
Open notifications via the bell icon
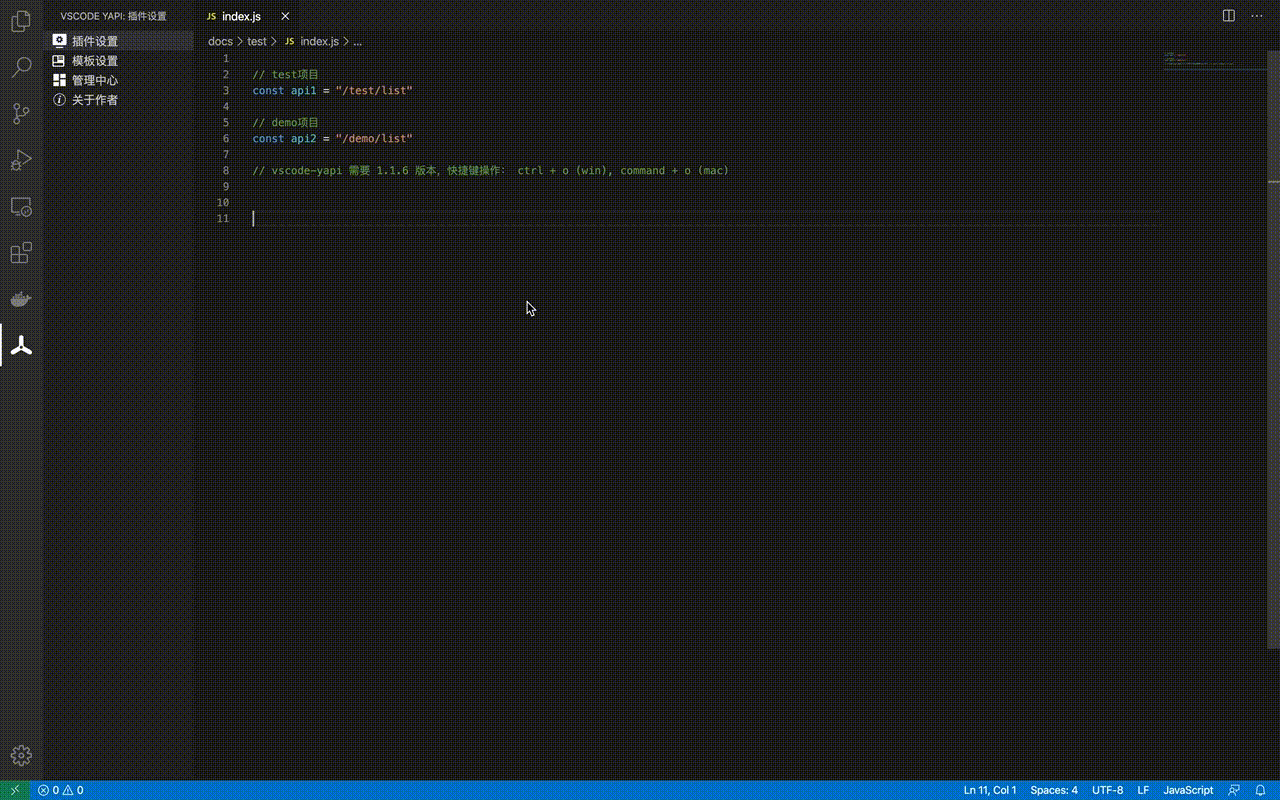pos(1261,790)
